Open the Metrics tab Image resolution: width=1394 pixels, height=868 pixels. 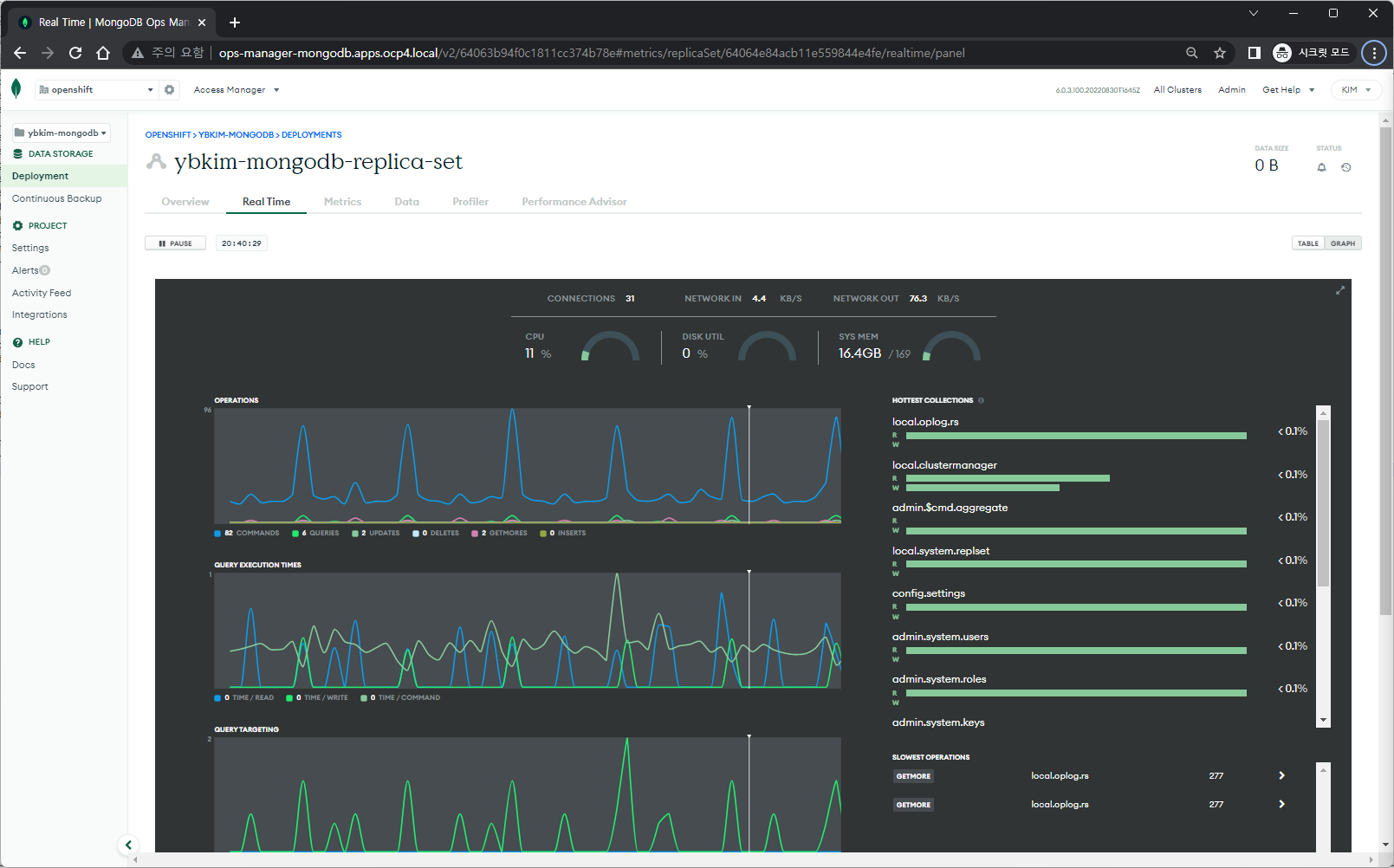click(343, 202)
